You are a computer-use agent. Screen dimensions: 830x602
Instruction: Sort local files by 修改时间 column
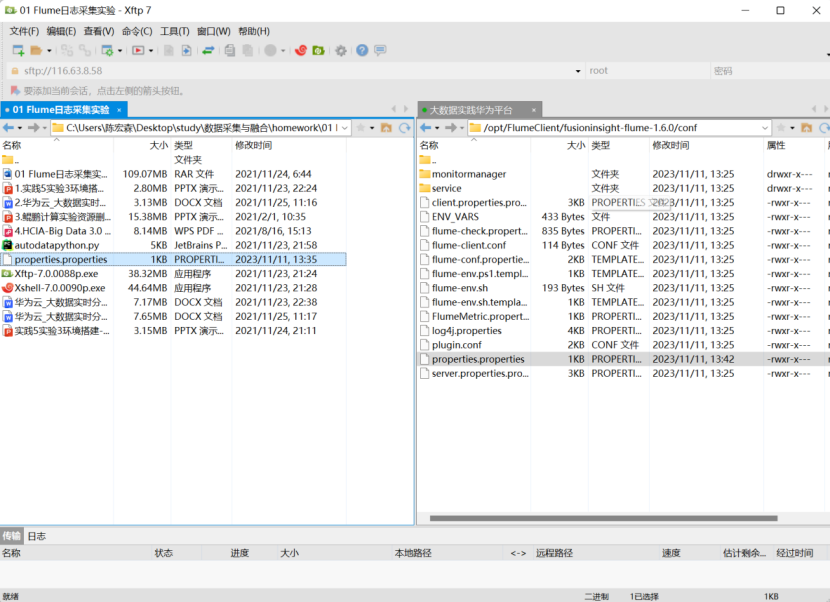pyautogui.click(x=289, y=145)
